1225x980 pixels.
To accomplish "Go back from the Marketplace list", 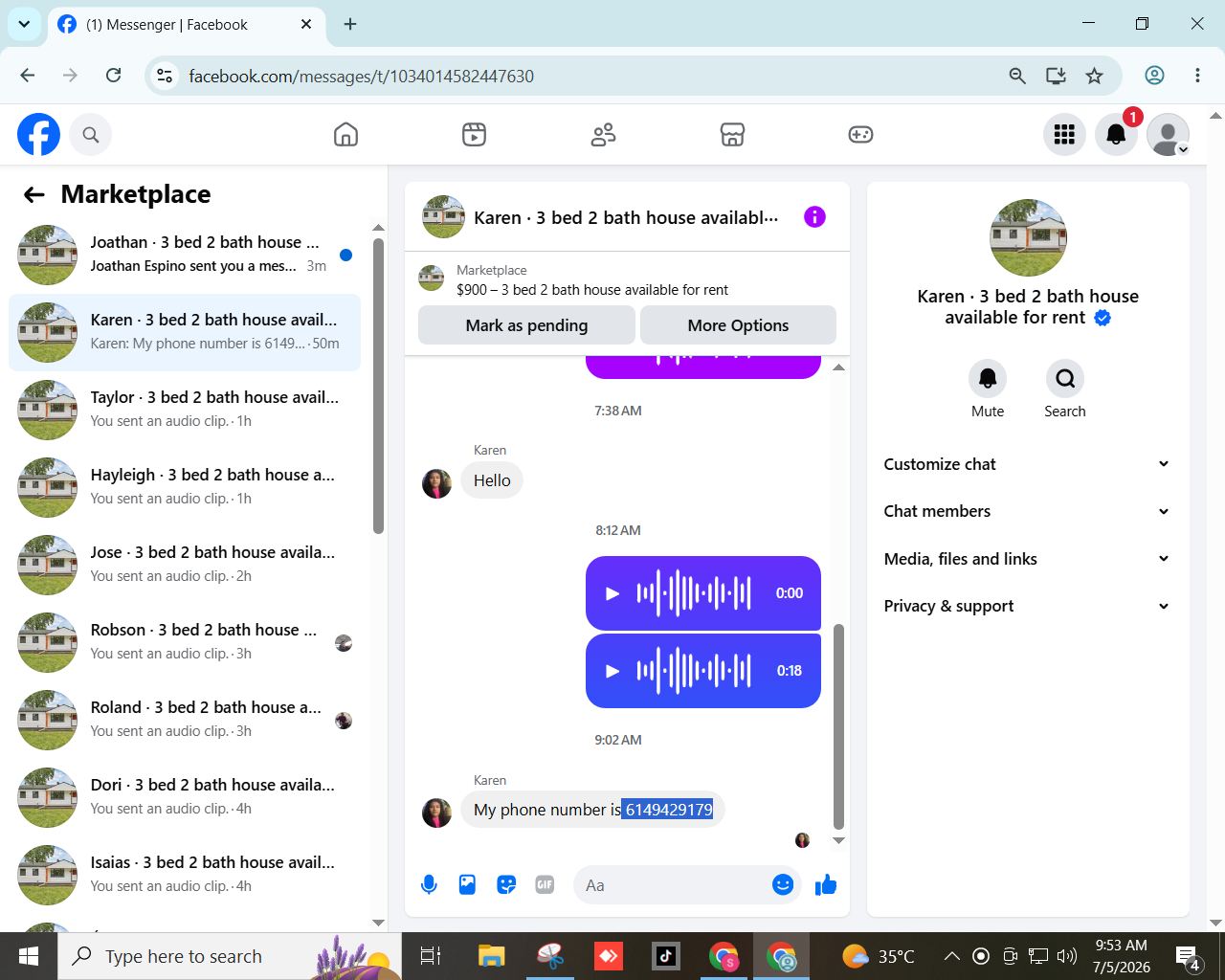I will (x=34, y=195).
